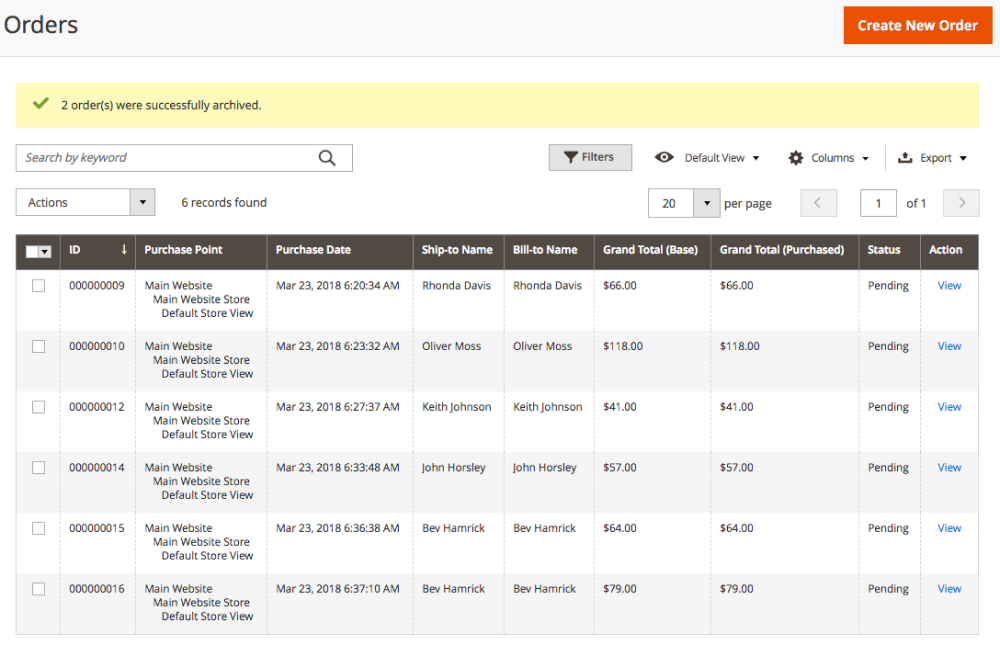
Task: Select checkbox for order 000000009
Action: pyautogui.click(x=39, y=286)
